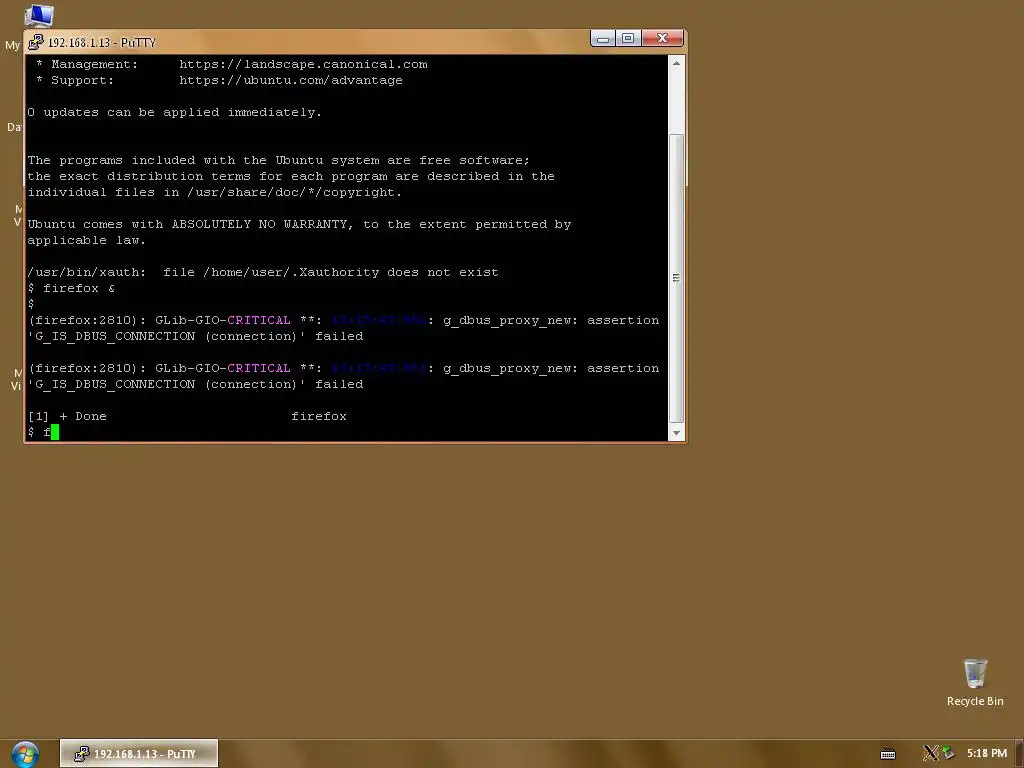Click the 192.168.1.13 - PuTTY title bar text

tap(102, 42)
